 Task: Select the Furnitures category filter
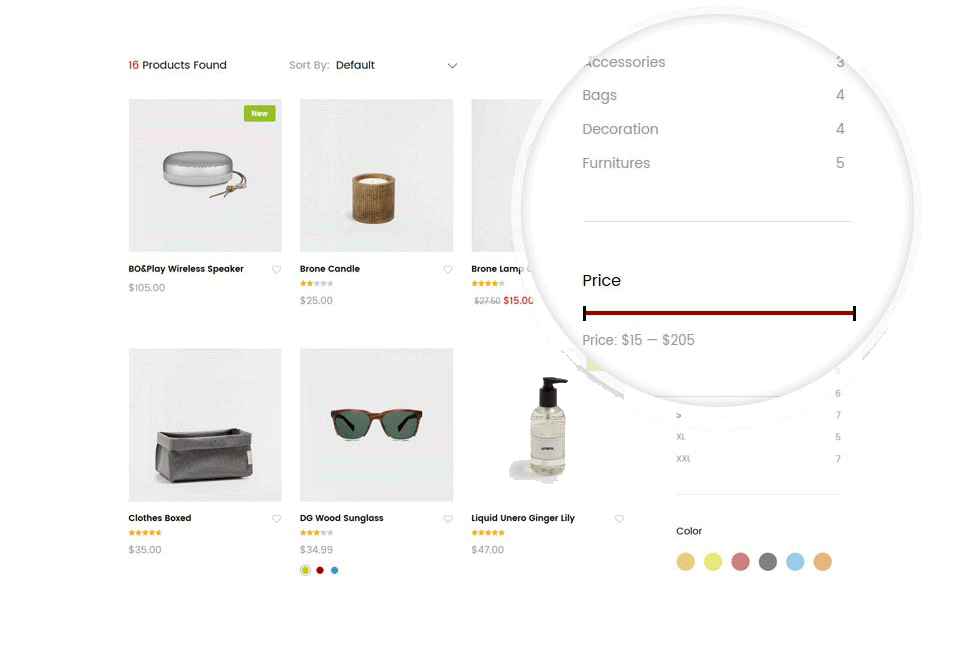[x=616, y=163]
